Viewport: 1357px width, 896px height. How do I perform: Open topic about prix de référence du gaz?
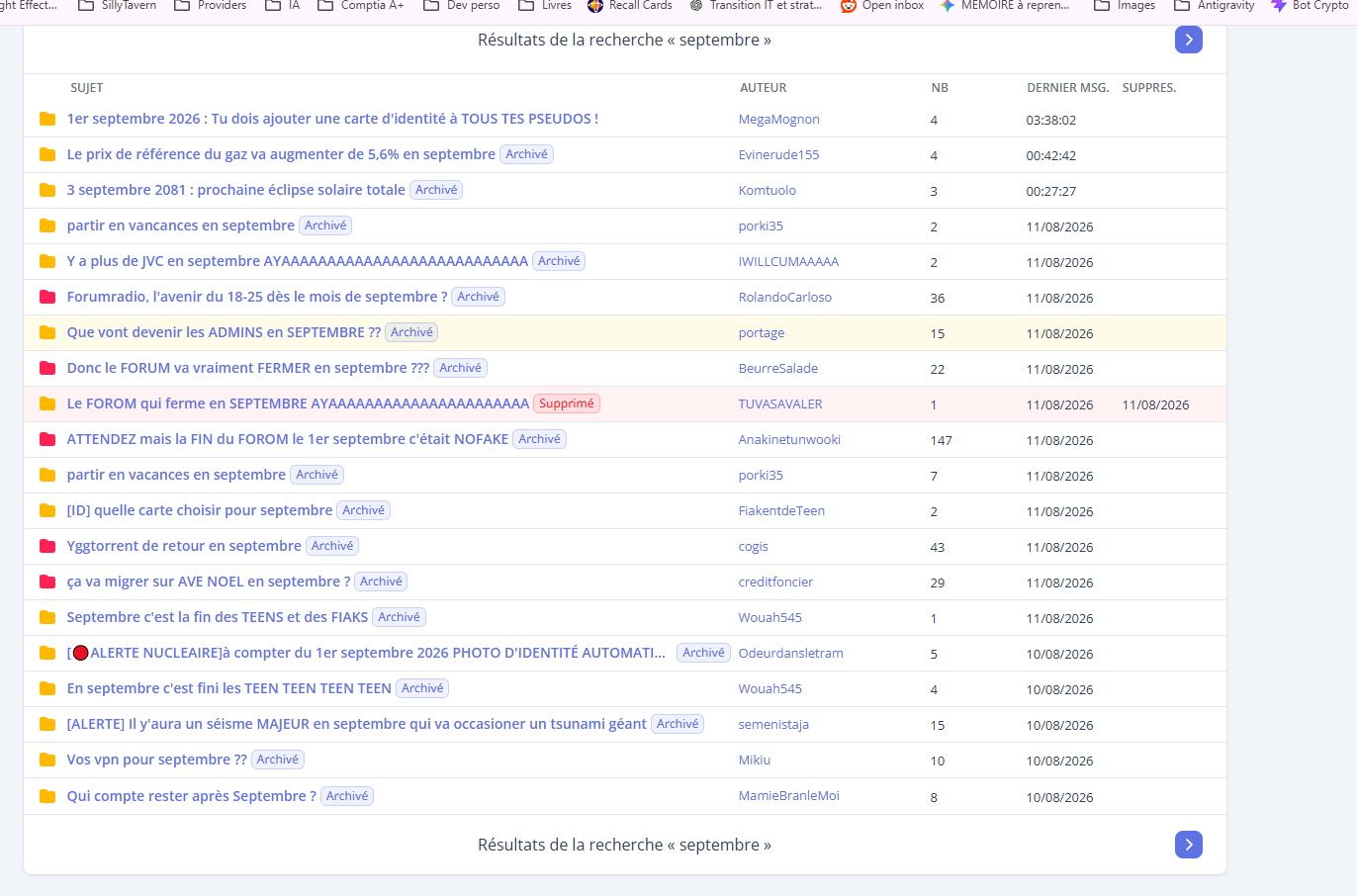281,154
